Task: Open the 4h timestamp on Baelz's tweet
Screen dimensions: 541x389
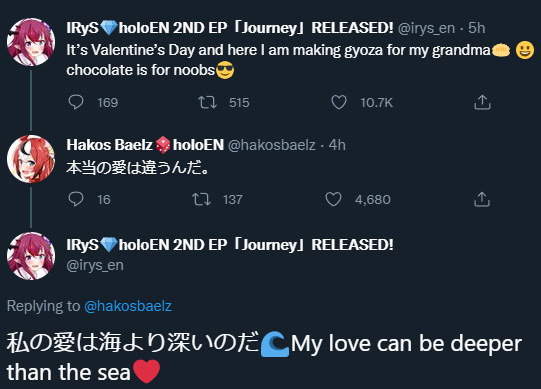Action: 337,145
